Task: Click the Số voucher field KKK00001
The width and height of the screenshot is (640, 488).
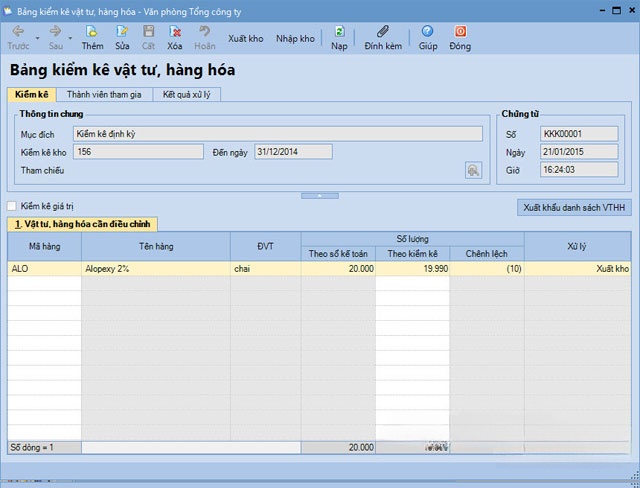Action: coord(579,134)
